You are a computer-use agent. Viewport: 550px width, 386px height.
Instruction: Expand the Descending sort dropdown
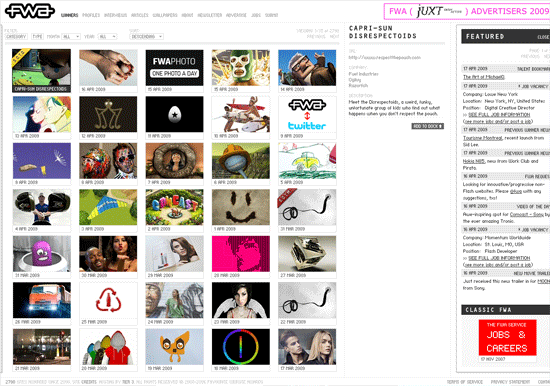click(x=146, y=36)
